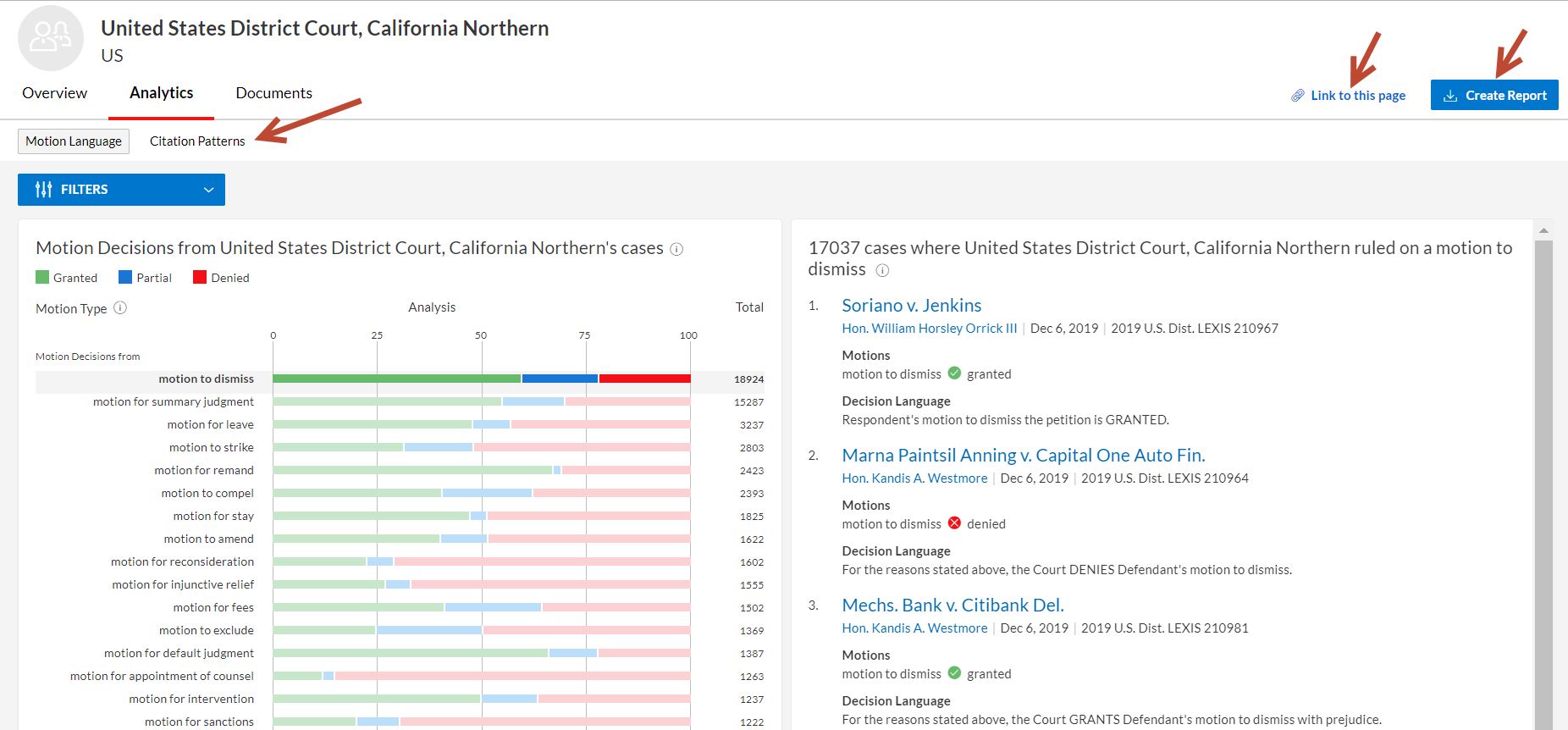Viewport: 1568px width, 730px height.
Task: Select the motion for default judgment row
Action: [400, 654]
